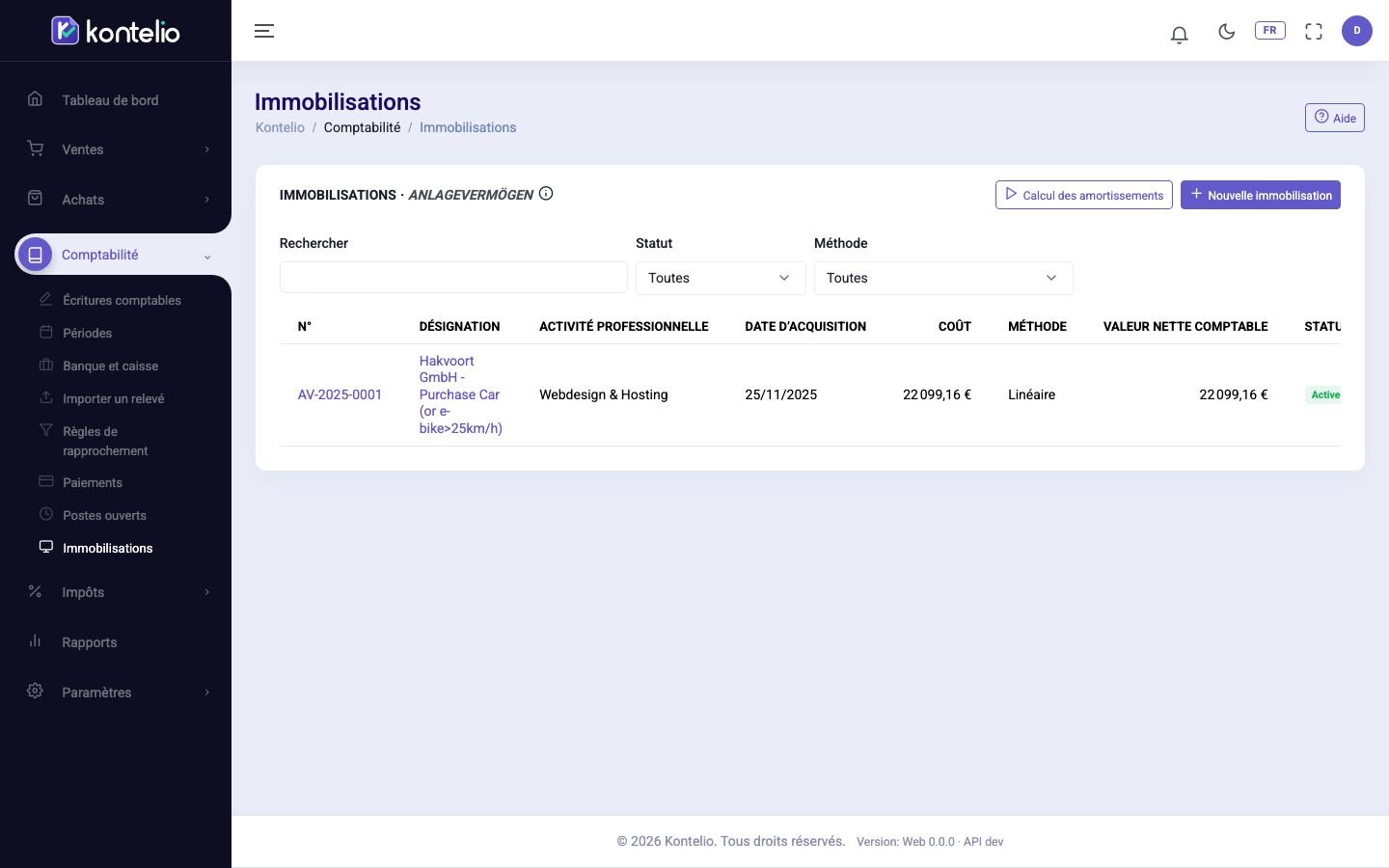Create a Nouvelle immobilisation
The height and width of the screenshot is (868, 1389).
point(1261,195)
